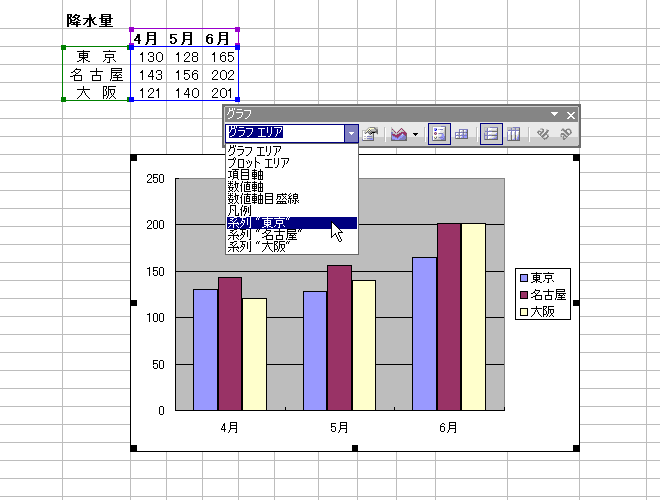Expand the chart type dropdown arrow
The image size is (660, 500).
tap(415, 135)
